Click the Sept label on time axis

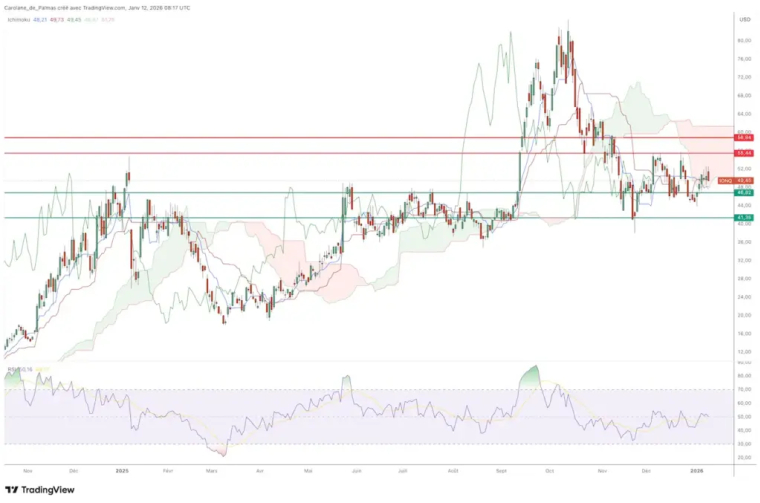[x=501, y=471]
